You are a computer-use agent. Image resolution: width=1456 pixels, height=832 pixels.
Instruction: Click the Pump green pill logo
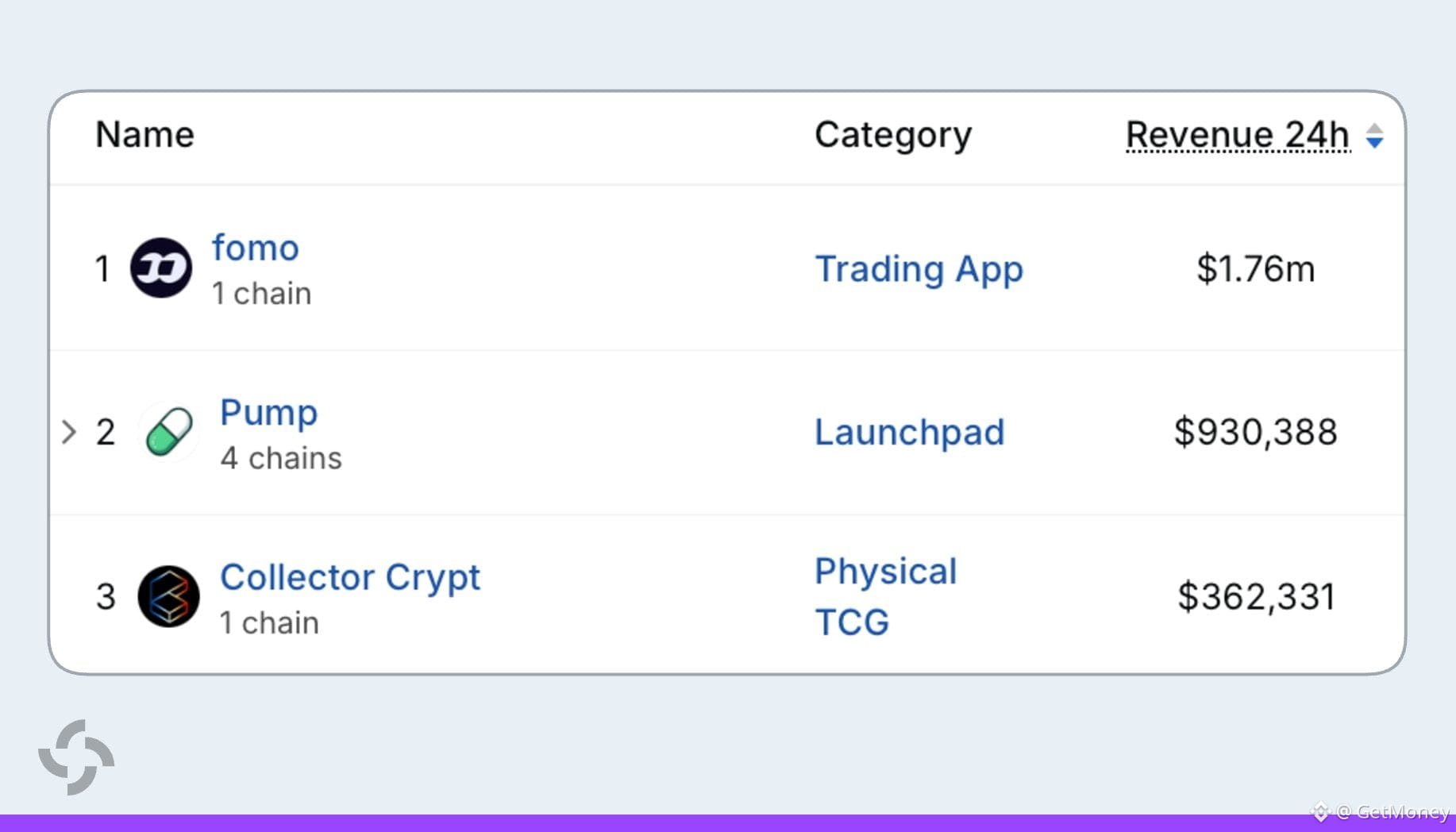[169, 432]
